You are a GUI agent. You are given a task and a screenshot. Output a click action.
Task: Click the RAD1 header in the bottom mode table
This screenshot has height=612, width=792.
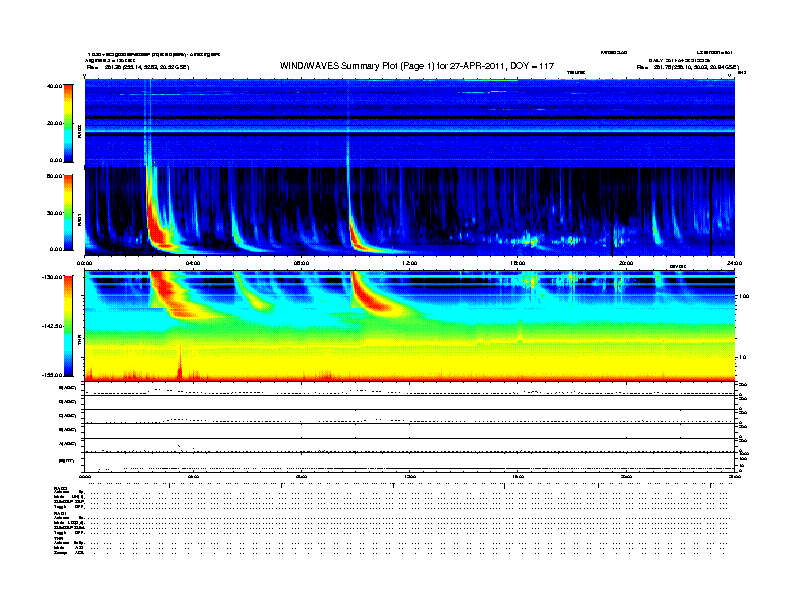click(x=60, y=513)
